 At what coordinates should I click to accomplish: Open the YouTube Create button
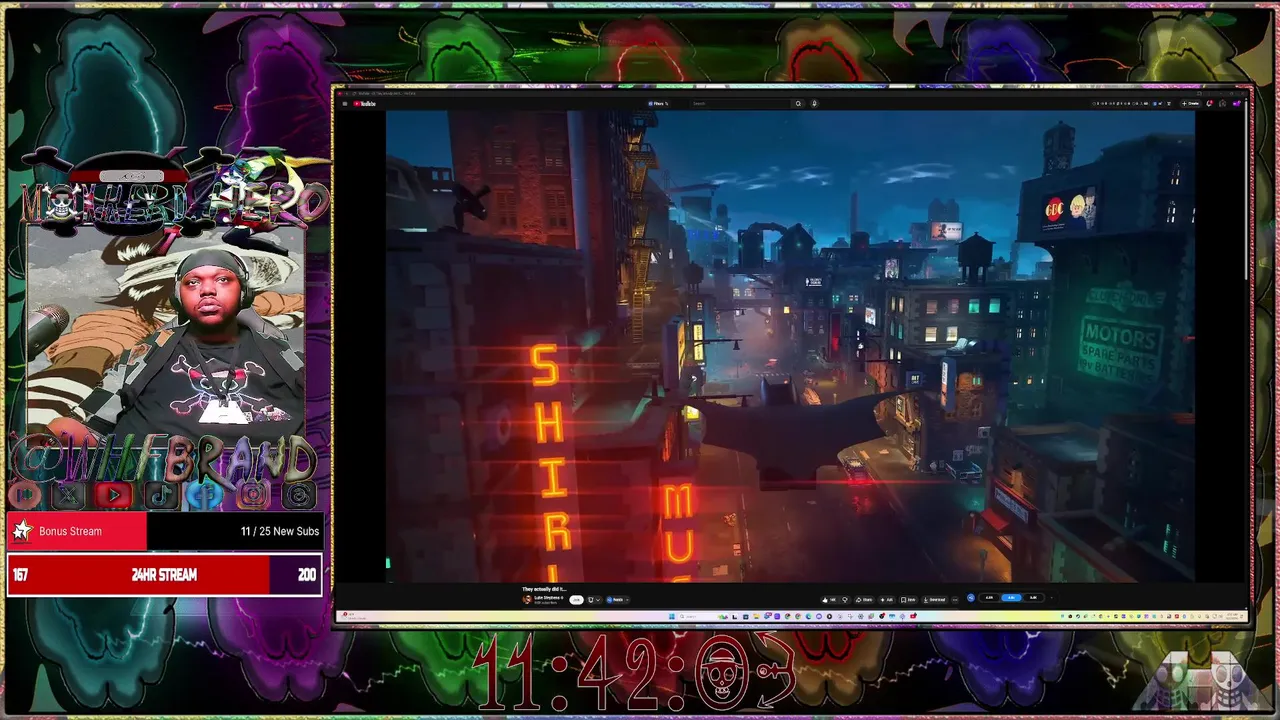[1190, 103]
